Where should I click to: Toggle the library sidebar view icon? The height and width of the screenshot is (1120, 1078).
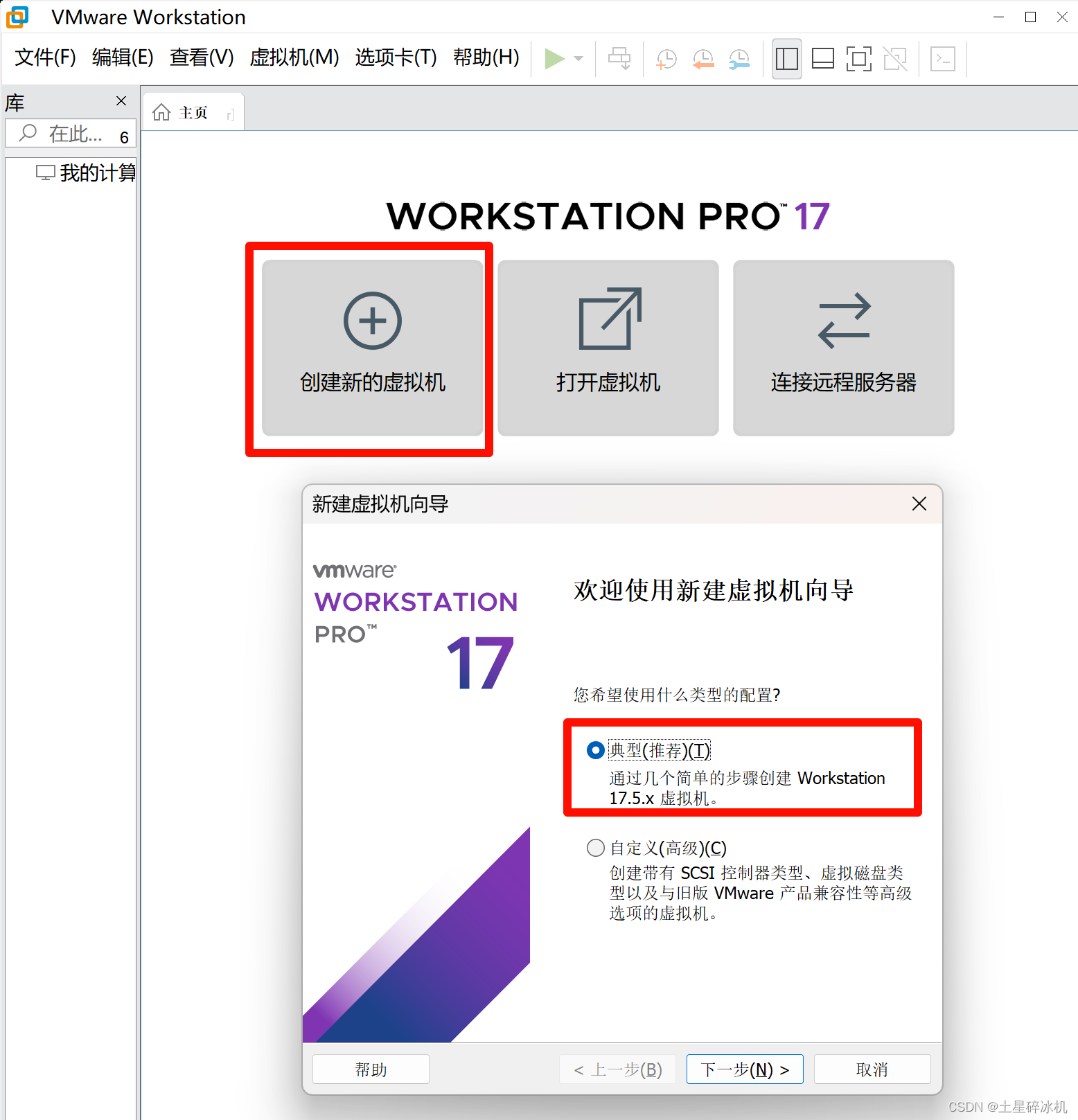[787, 59]
